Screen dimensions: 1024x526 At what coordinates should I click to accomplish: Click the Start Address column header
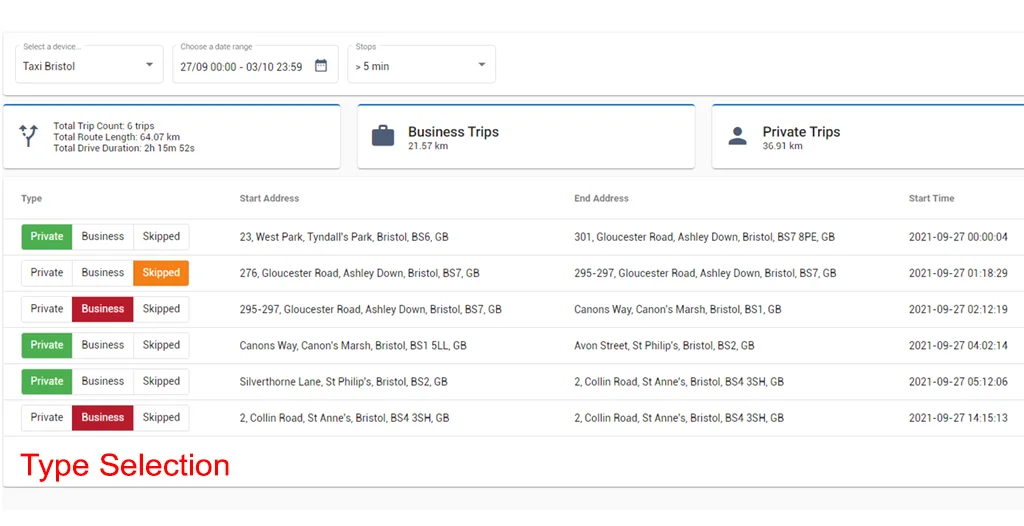point(269,199)
